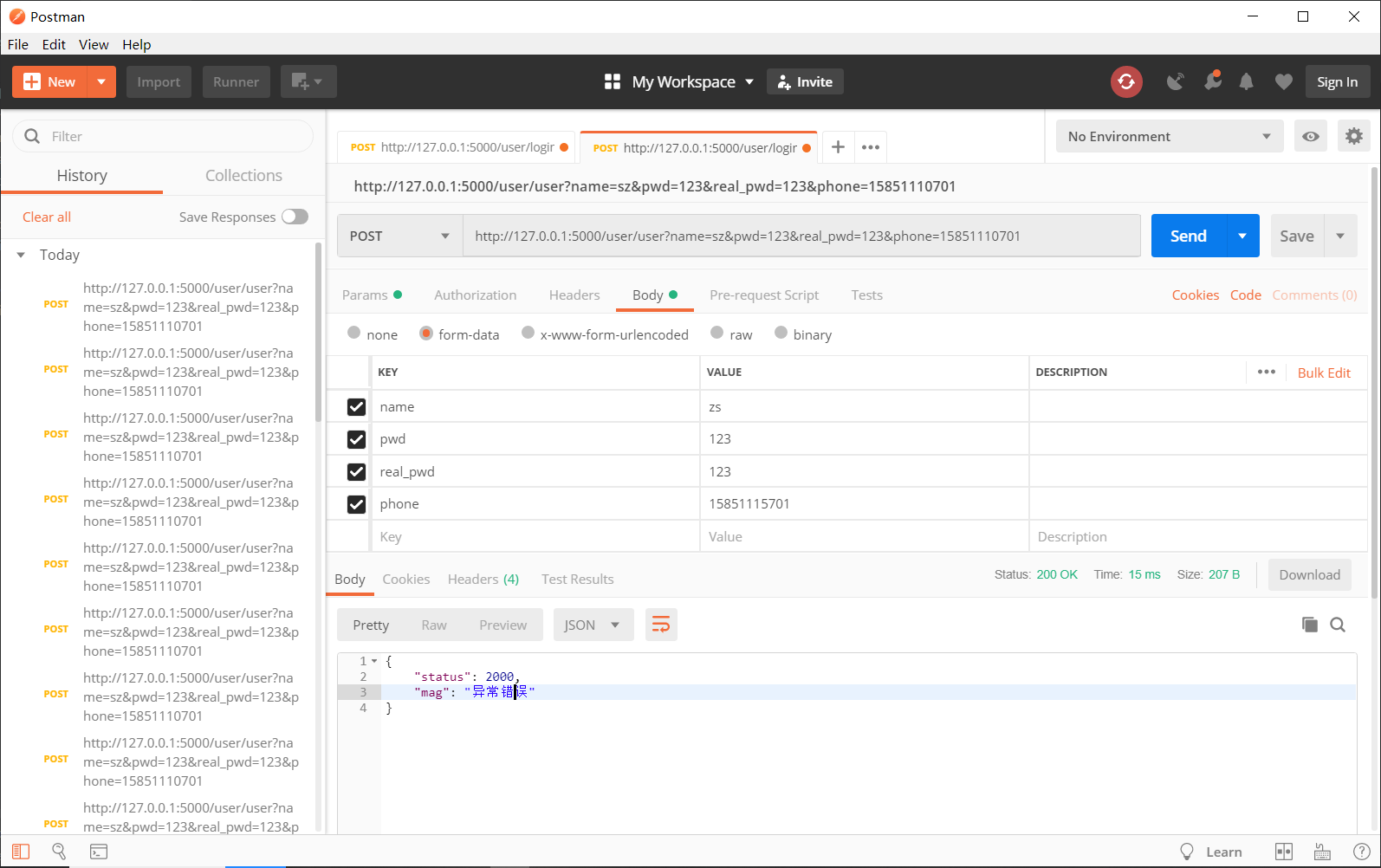Click Bulk Edit link
Image resolution: width=1381 pixels, height=868 pixels.
point(1324,372)
